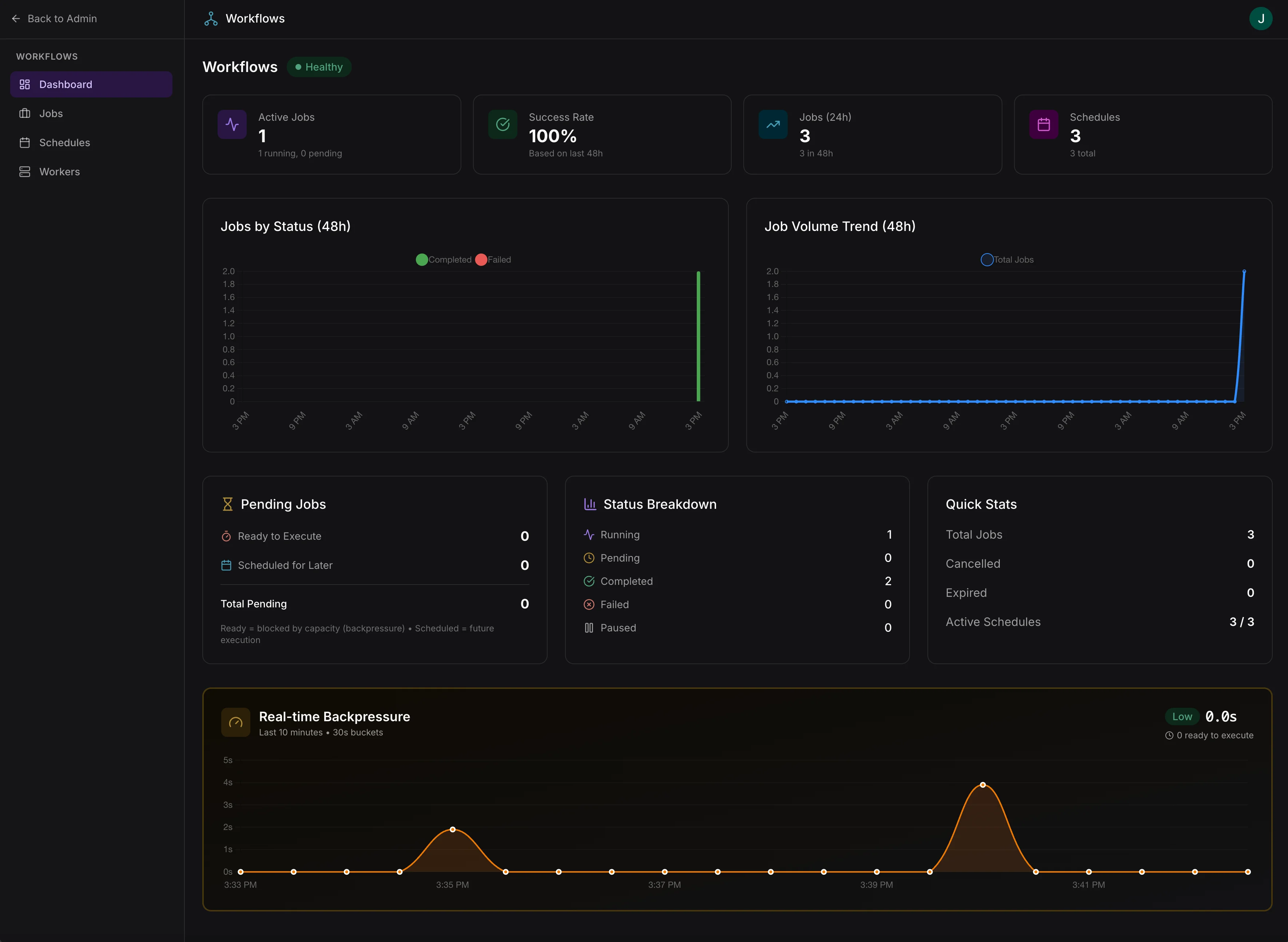1288x942 pixels.
Task: Click the Workers server icon in sidebar
Action: 24,172
